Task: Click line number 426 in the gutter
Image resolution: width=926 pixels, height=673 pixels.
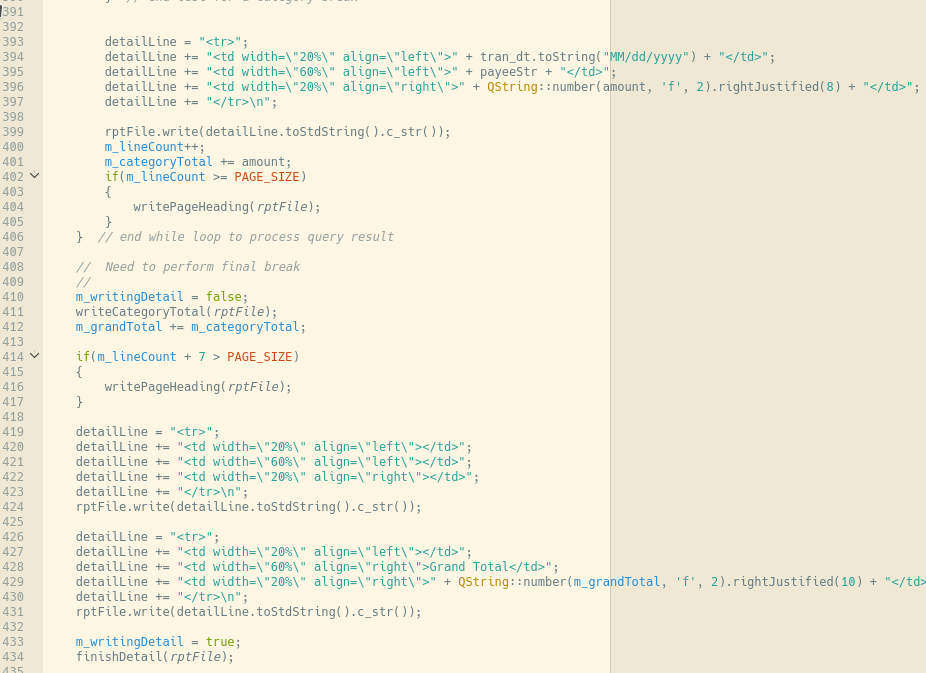Action: [13, 537]
